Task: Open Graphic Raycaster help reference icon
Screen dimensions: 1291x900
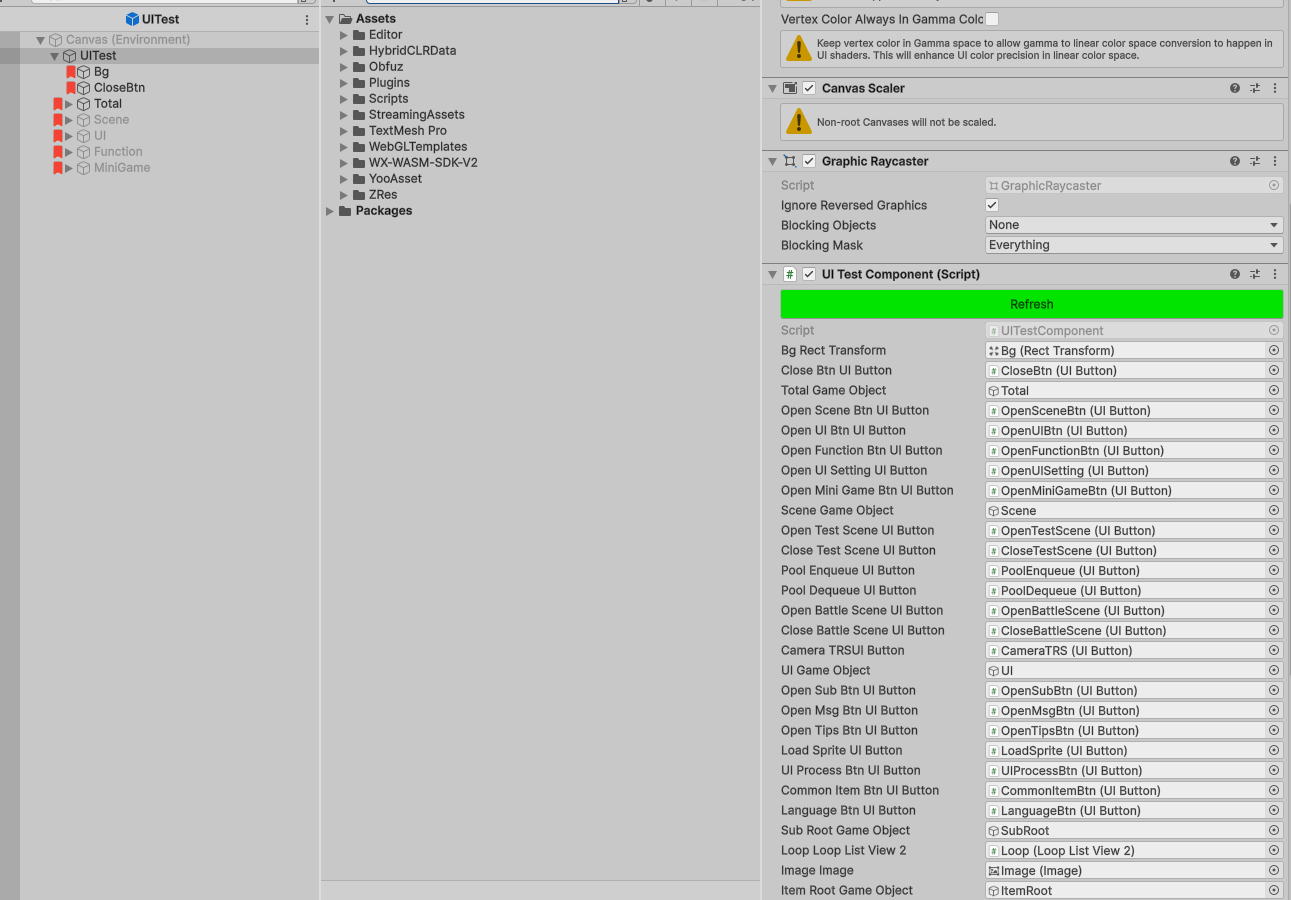Action: click(x=1235, y=161)
